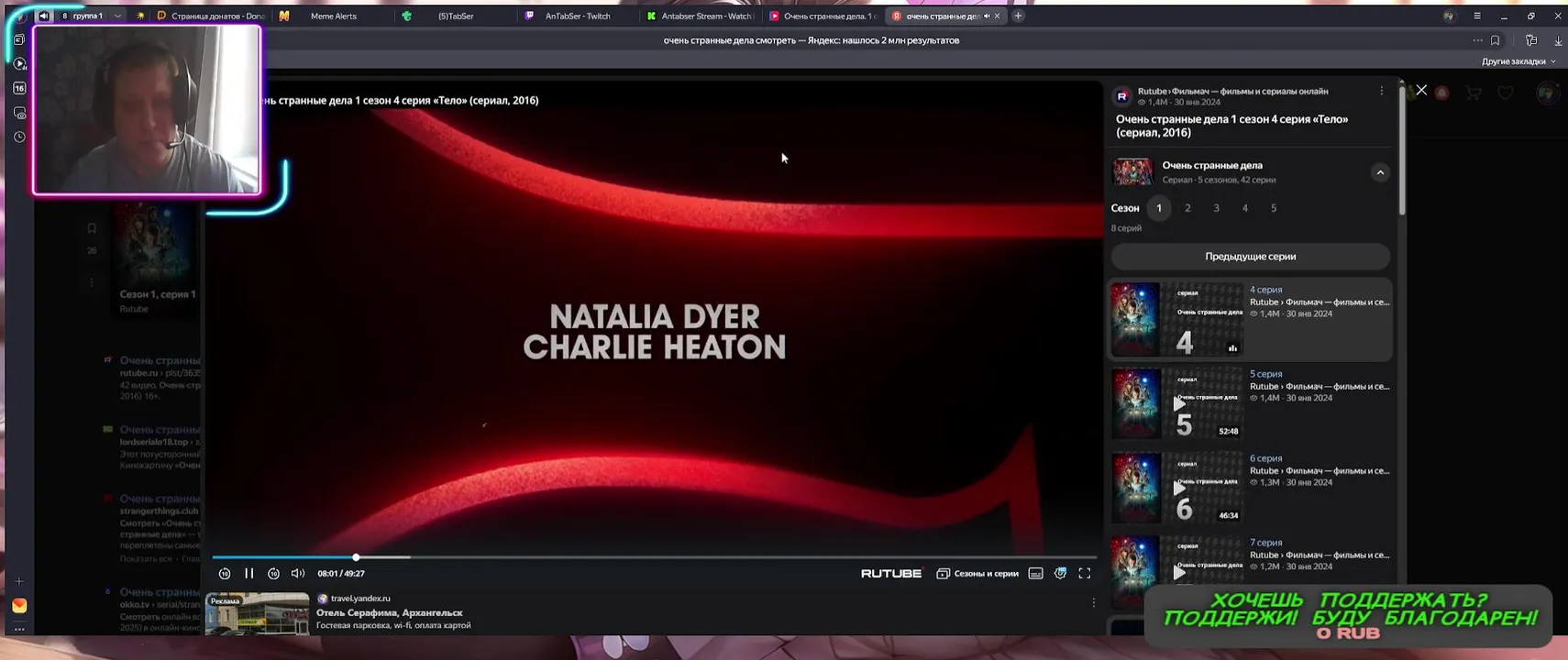The height and width of the screenshot is (660, 1568).
Task: Click the address bar search text
Action: tap(811, 40)
